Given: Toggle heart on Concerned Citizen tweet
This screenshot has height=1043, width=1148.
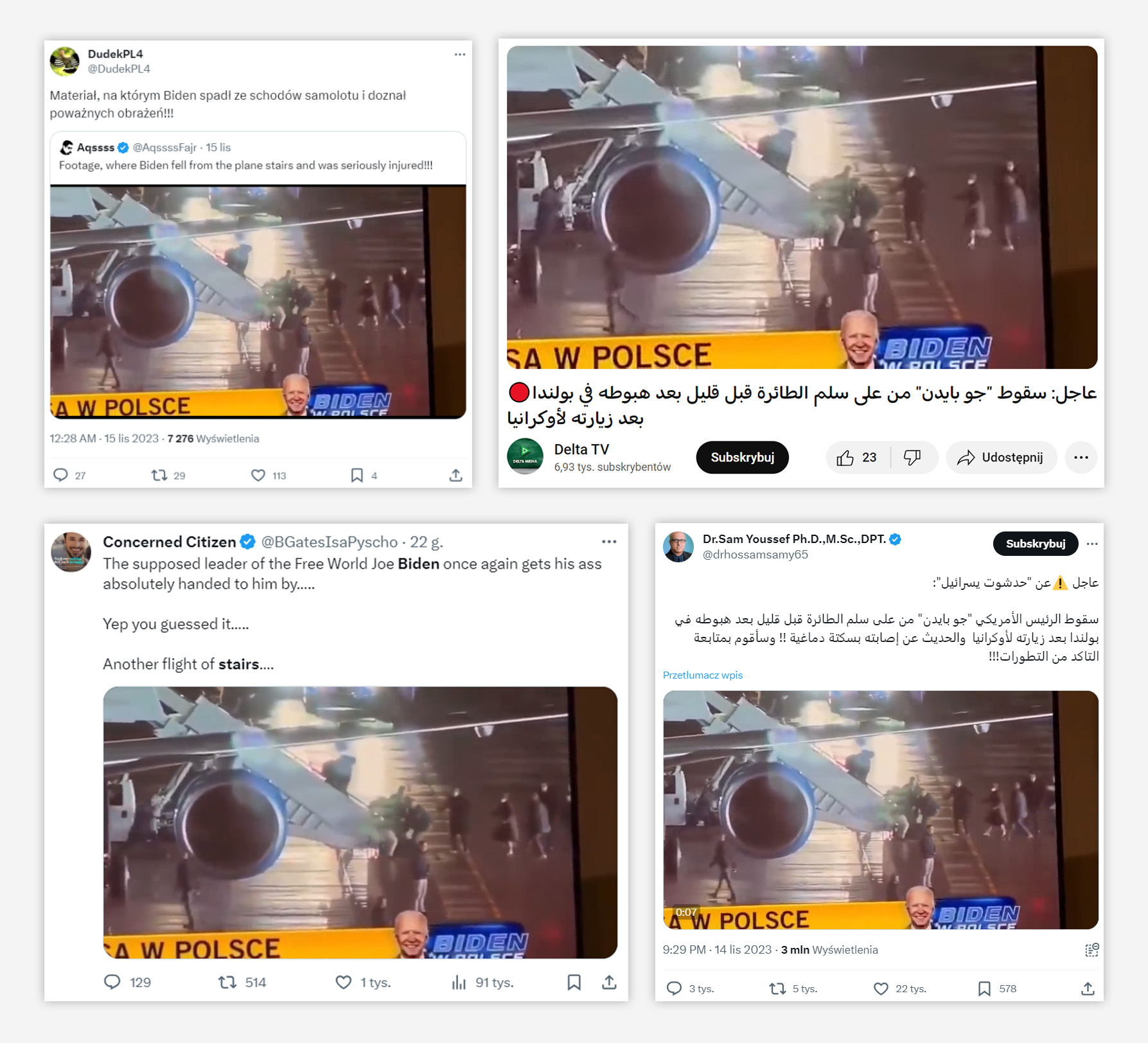Looking at the screenshot, I should 344,982.
